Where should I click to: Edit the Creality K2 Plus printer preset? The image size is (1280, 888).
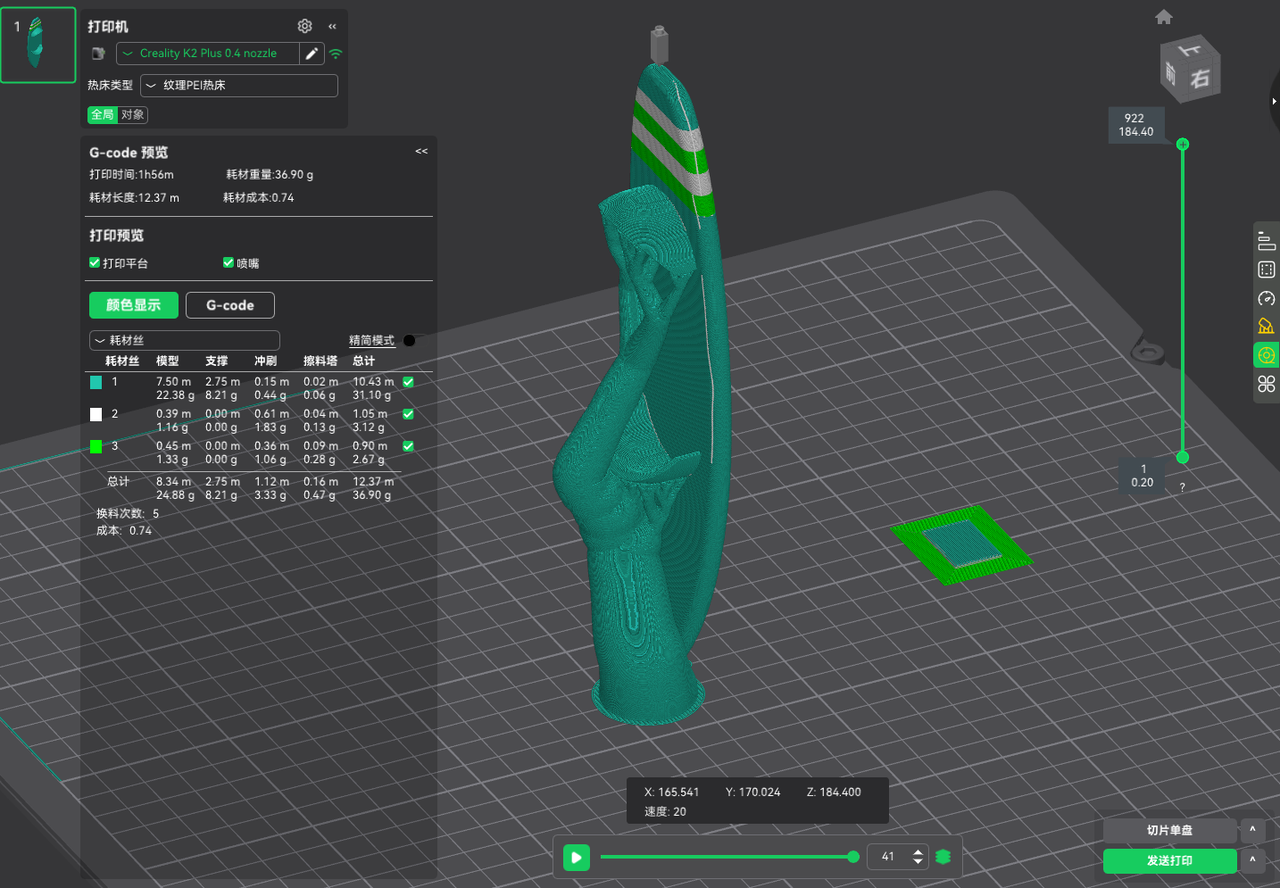click(x=312, y=53)
